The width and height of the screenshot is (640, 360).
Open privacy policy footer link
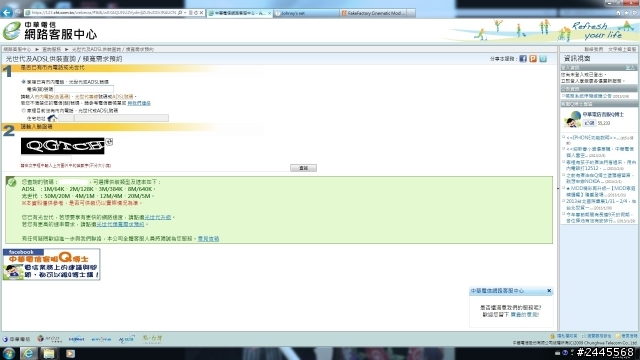(x=567, y=336)
